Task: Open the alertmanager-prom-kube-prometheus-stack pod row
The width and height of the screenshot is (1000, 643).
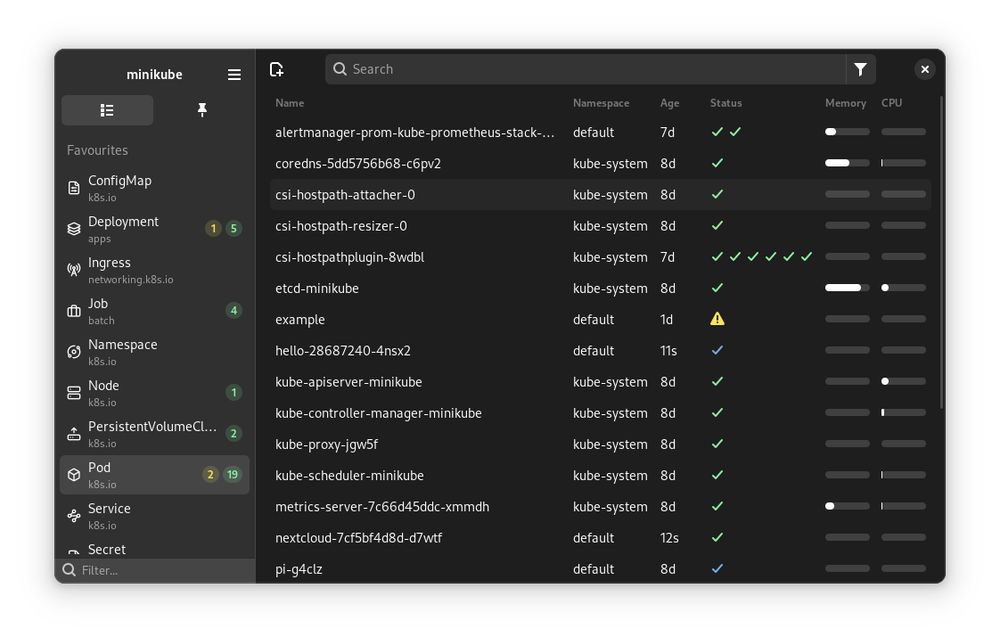Action: click(x=600, y=132)
